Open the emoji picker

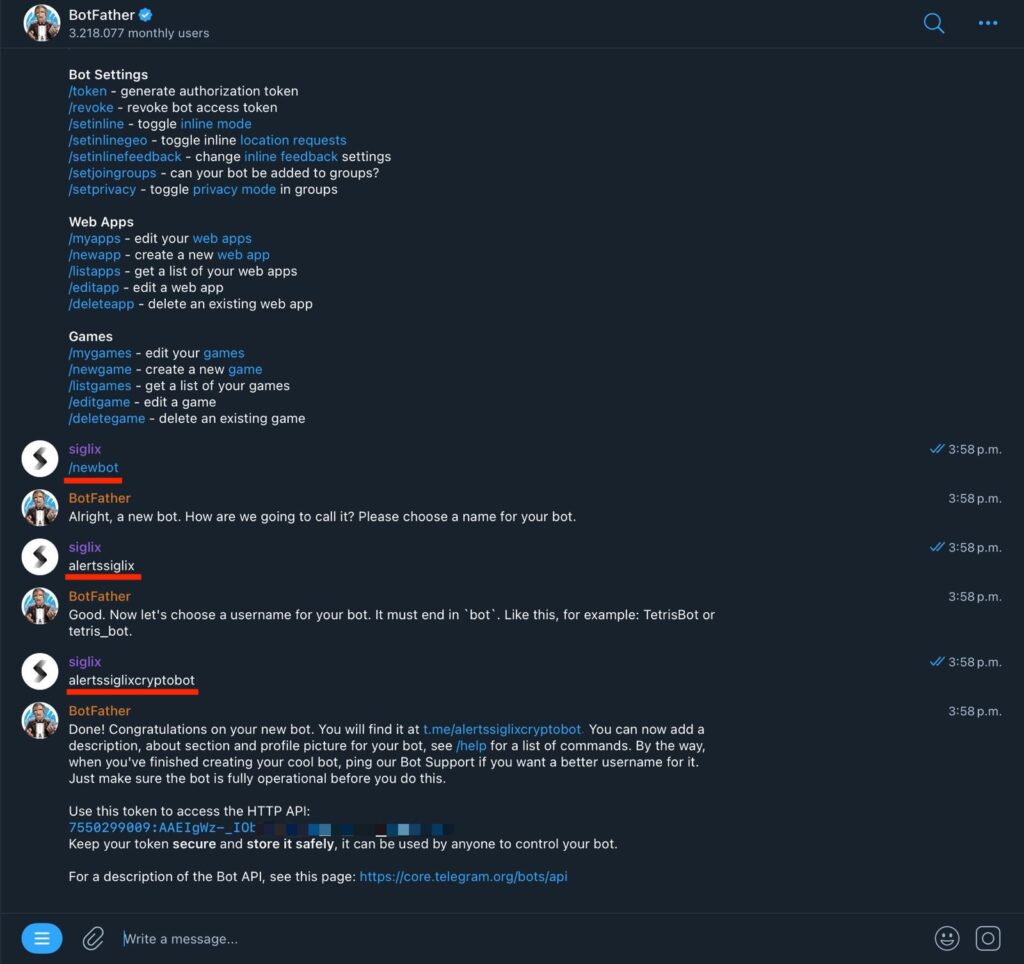click(x=947, y=939)
